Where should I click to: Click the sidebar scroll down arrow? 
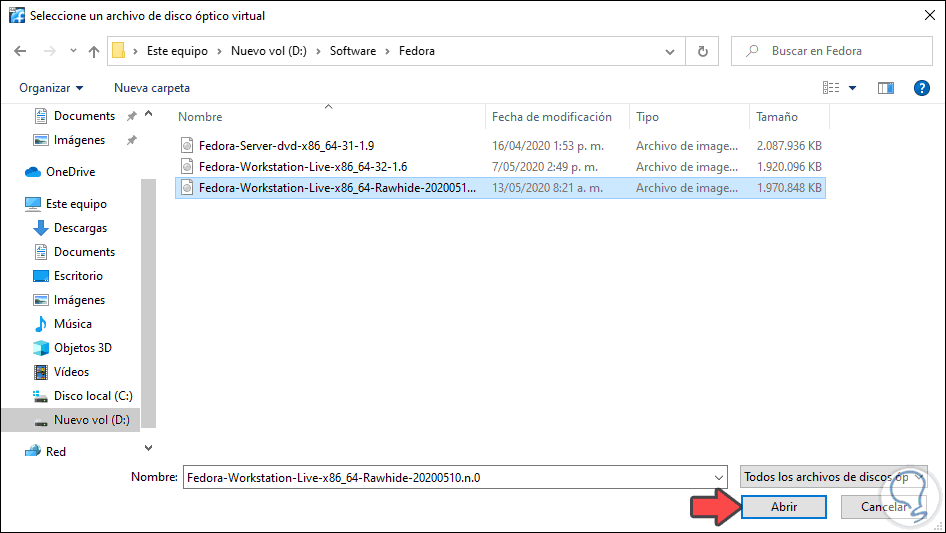148,448
